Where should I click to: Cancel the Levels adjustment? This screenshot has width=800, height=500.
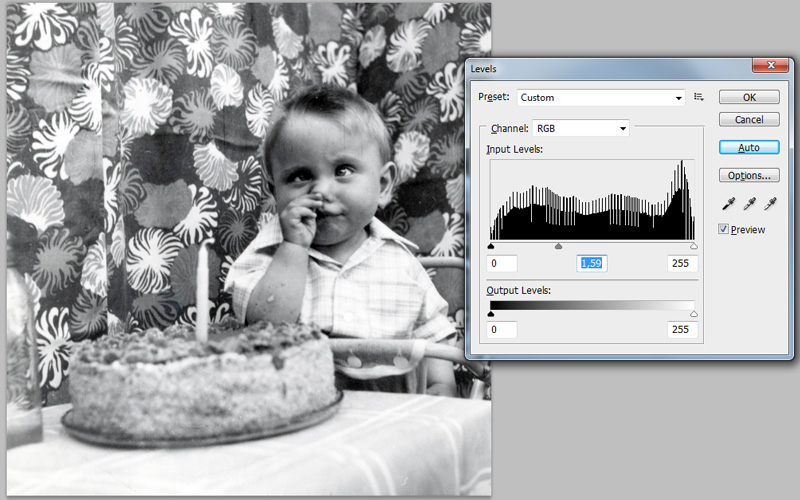(x=749, y=119)
